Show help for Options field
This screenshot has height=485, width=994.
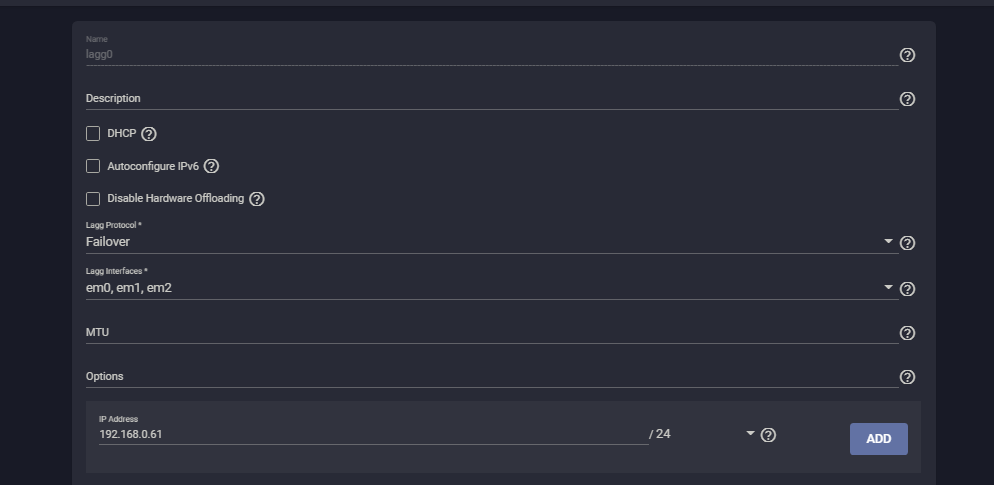click(x=907, y=377)
